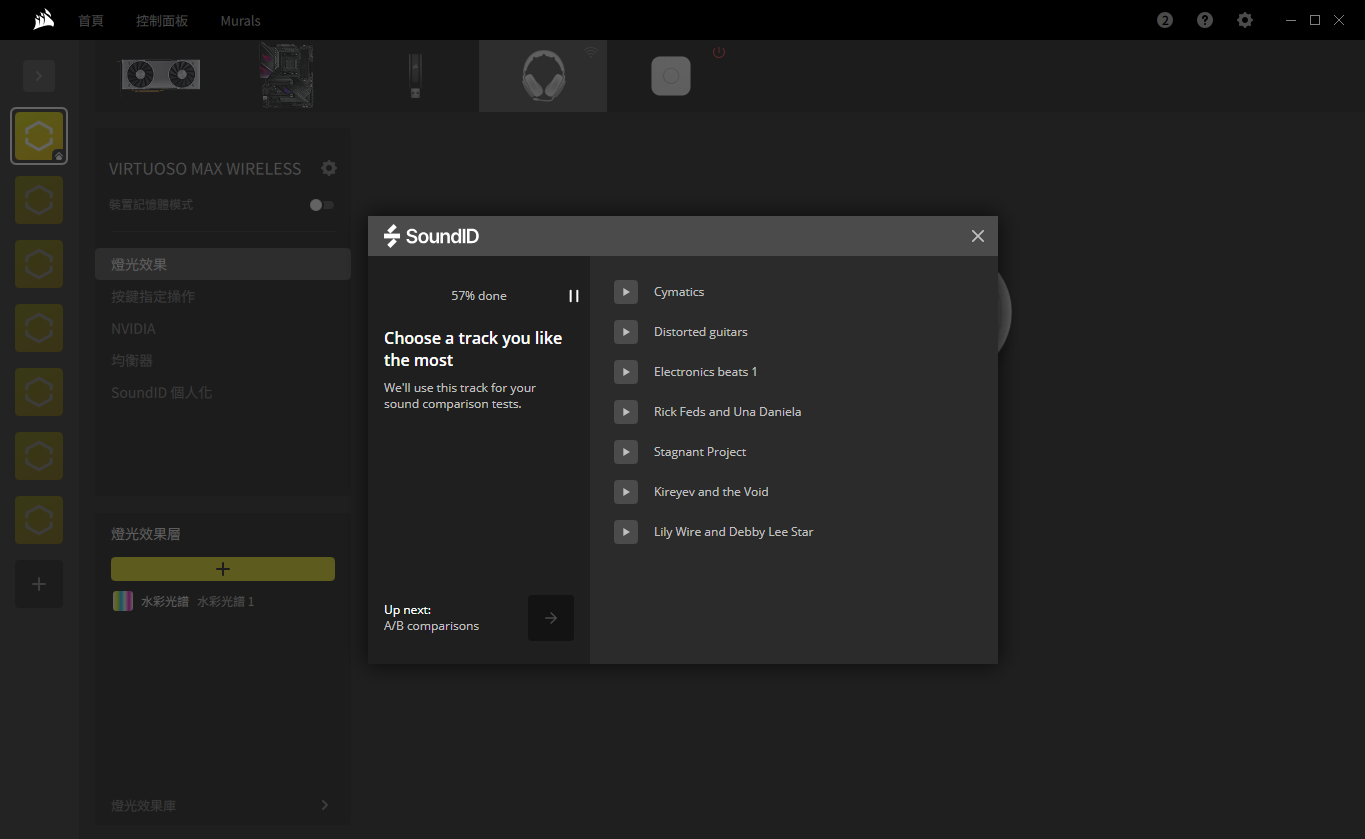Select the fifth profile icon
This screenshot has height=839, width=1365.
tap(39, 392)
